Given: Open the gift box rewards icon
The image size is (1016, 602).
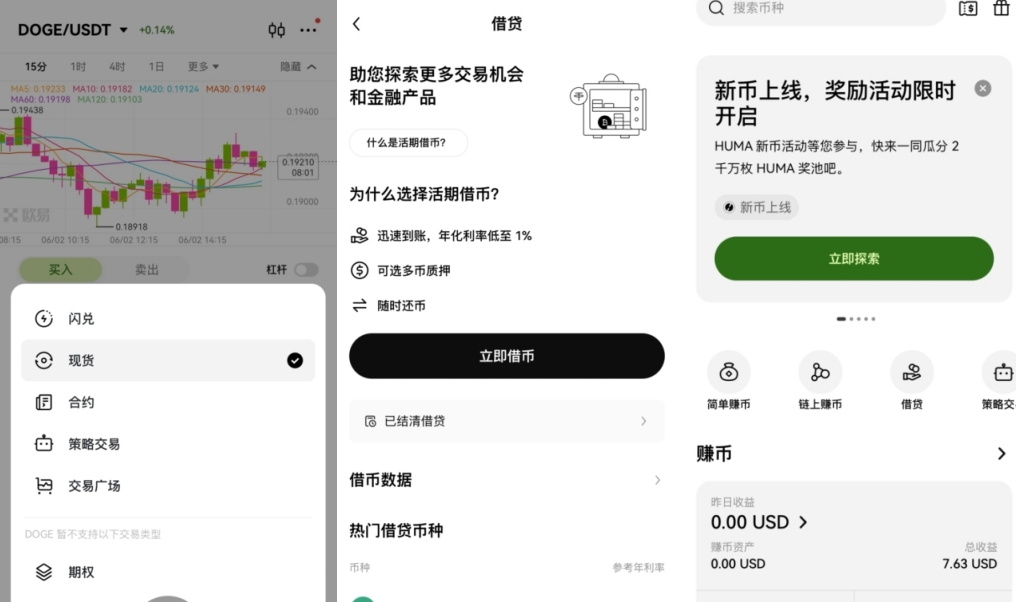Looking at the screenshot, I should 1002,8.
